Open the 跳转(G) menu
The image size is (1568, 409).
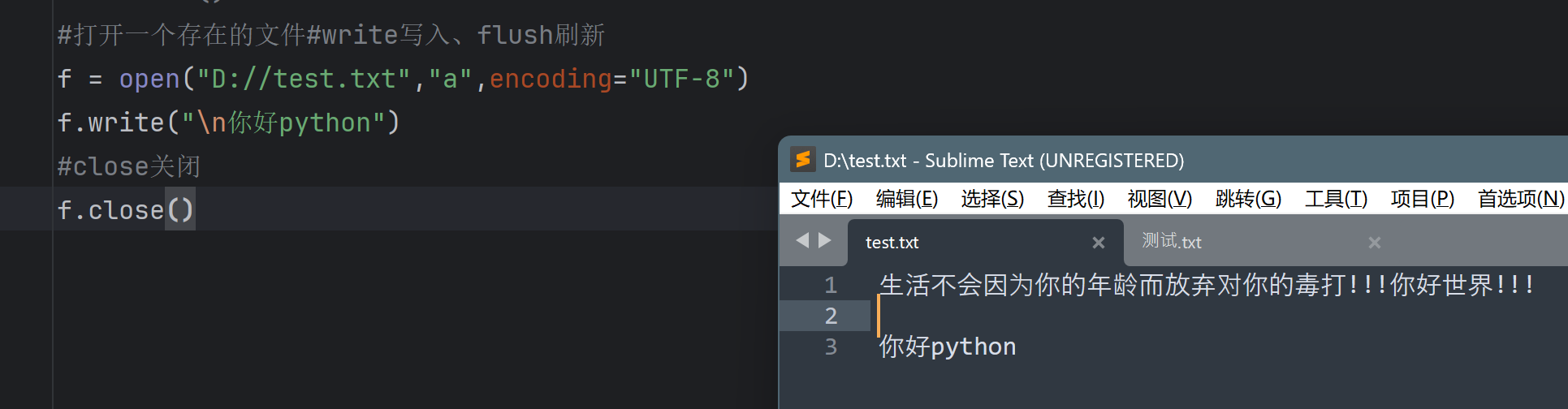pyautogui.click(x=1248, y=199)
